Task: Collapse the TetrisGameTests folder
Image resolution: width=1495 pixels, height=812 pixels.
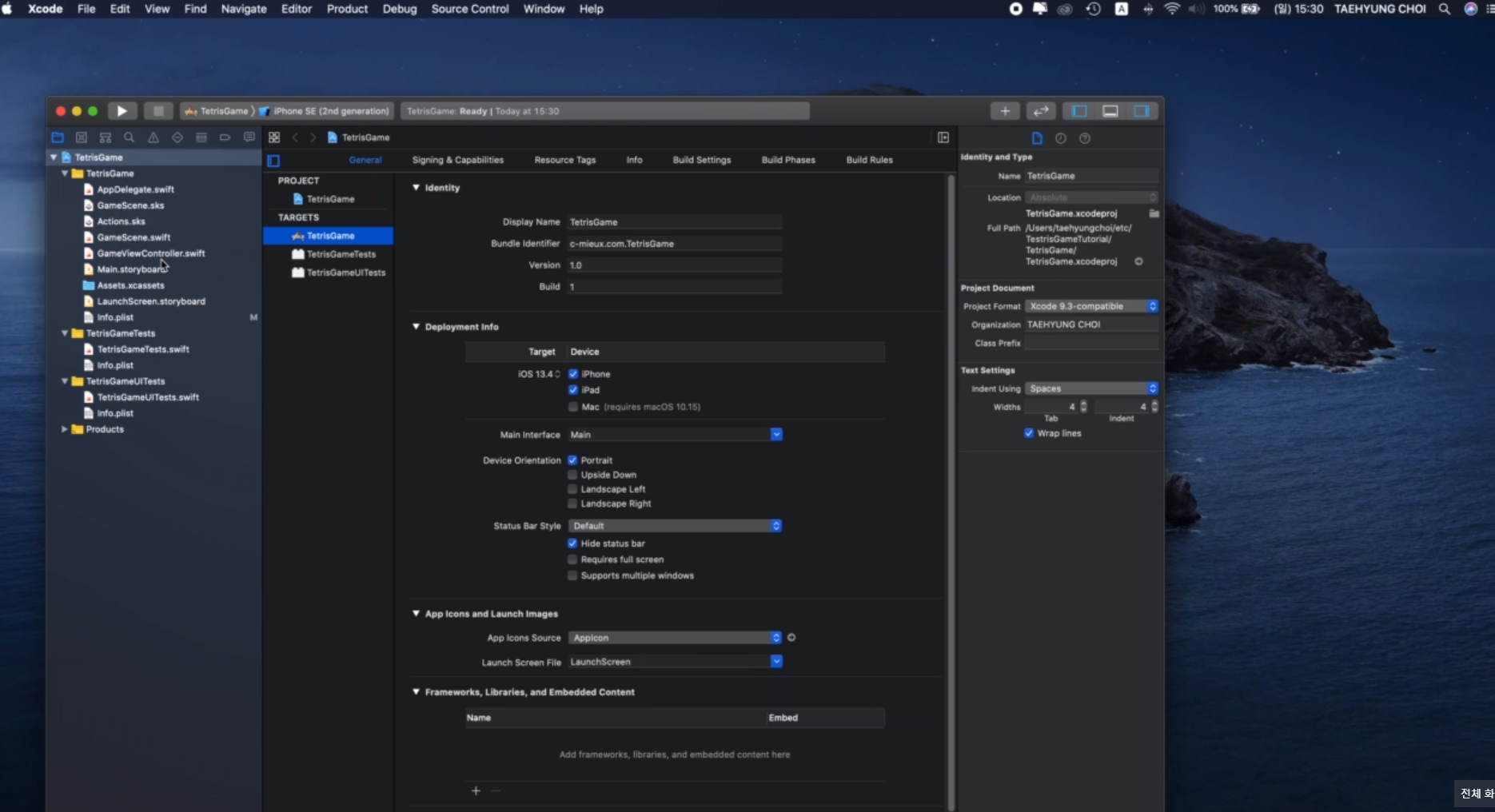Action: tap(65, 333)
